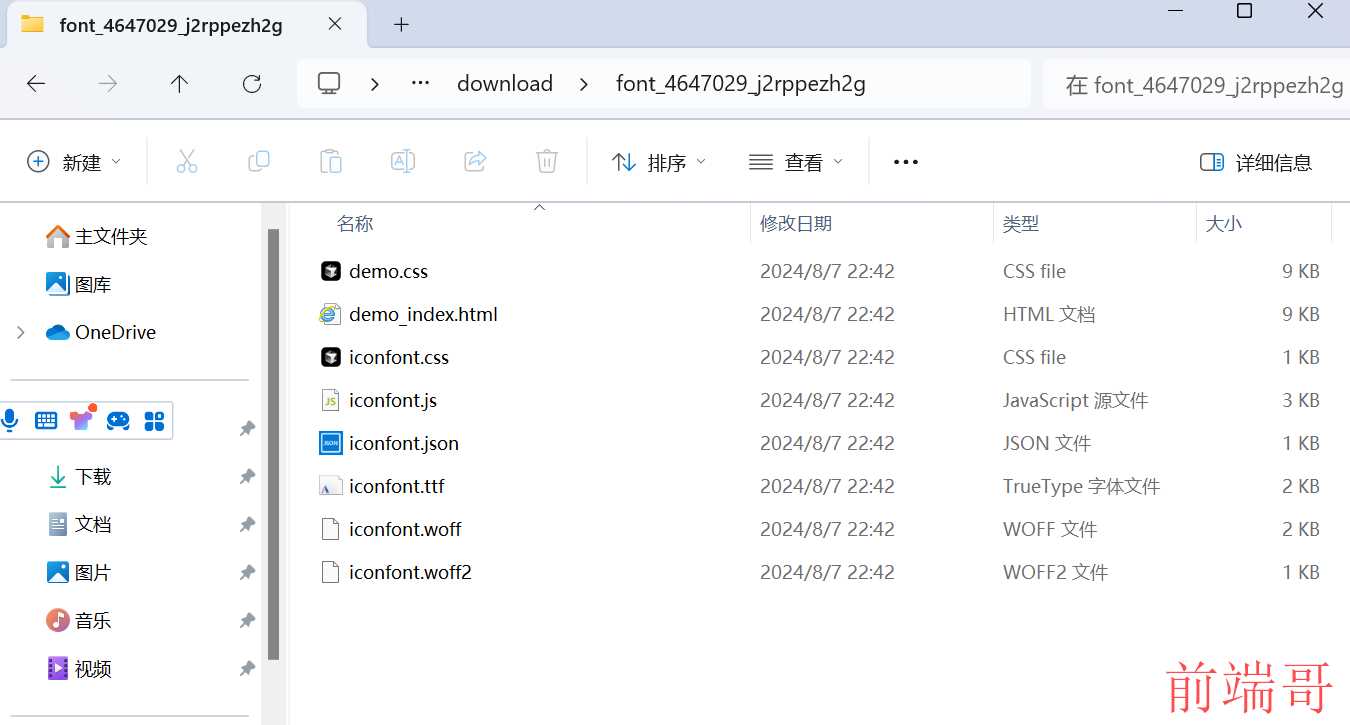Unpin 音乐 using its pin icon
The width and height of the screenshot is (1350, 725).
tap(247, 621)
